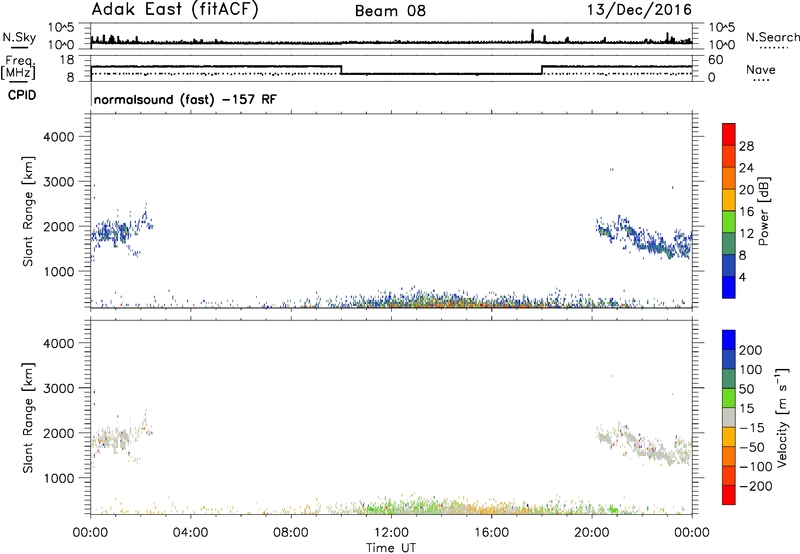Click the 'Adak East (fitACF)' title
The width and height of the screenshot is (800, 554).
pyautogui.click(x=175, y=10)
